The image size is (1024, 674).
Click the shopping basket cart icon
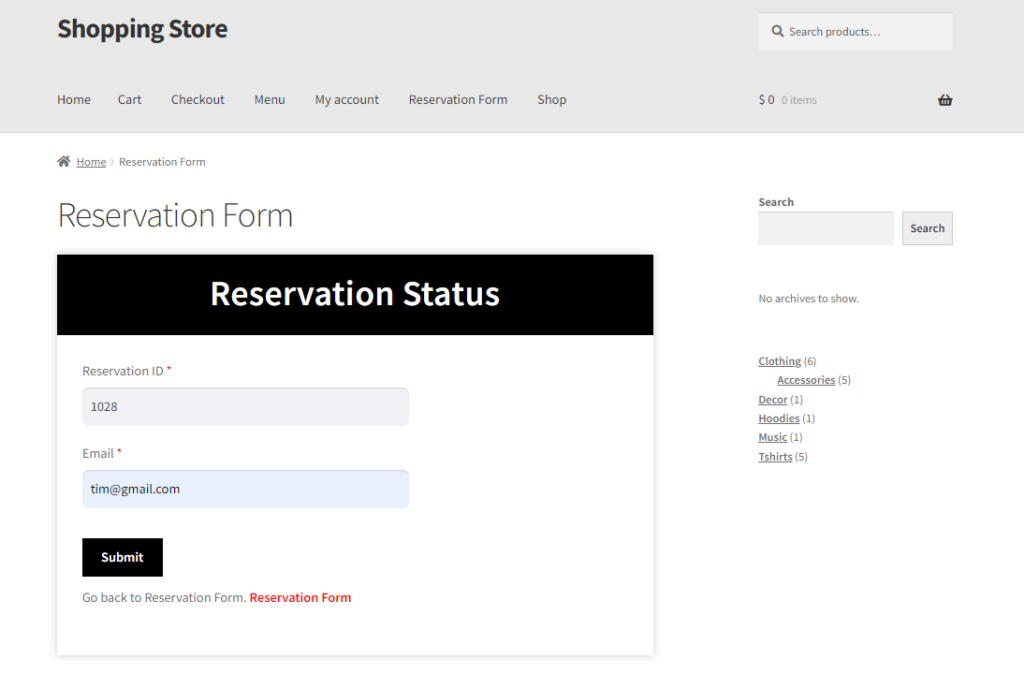pos(944,100)
